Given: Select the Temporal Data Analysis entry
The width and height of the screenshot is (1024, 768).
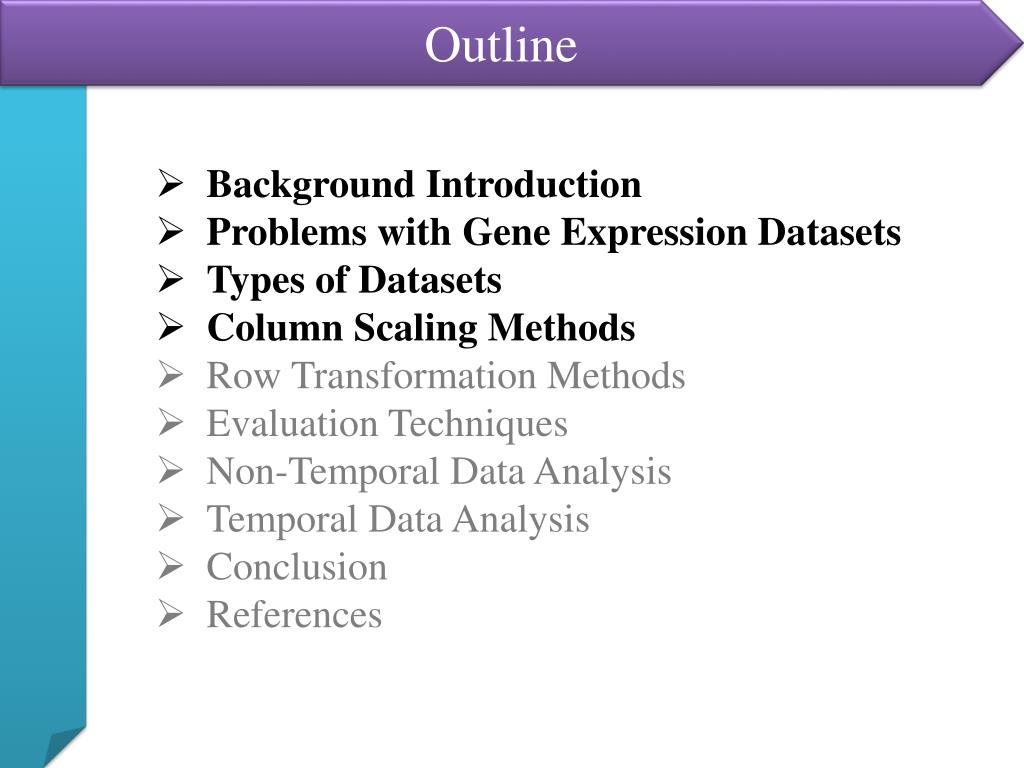Looking at the screenshot, I should point(398,520).
